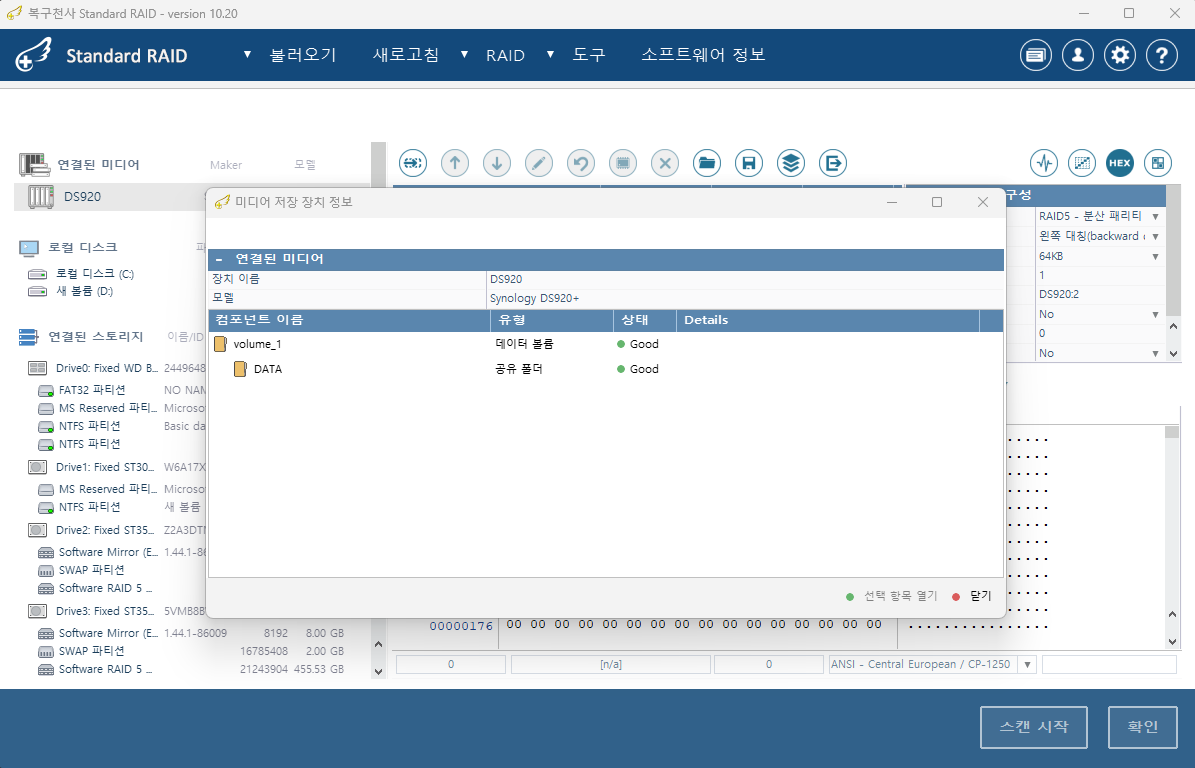Viewport: 1195px width, 768px height.
Task: Open dropdown arrow before RAID menu
Action: pyautogui.click(x=464, y=54)
